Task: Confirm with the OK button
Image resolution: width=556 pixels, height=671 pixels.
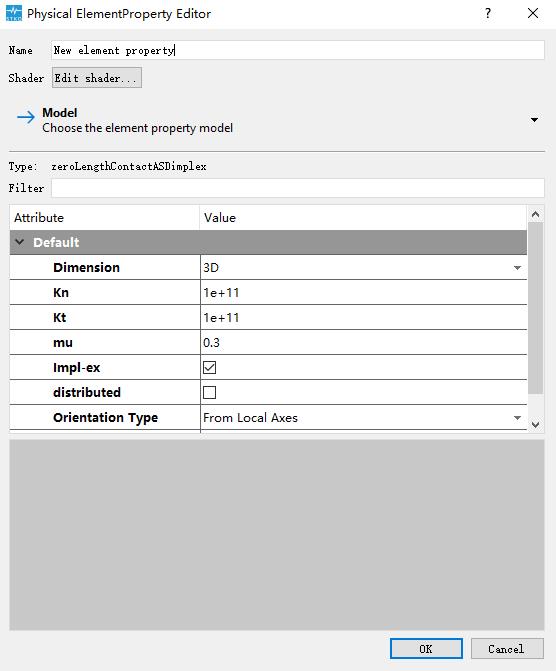Action: (426, 649)
